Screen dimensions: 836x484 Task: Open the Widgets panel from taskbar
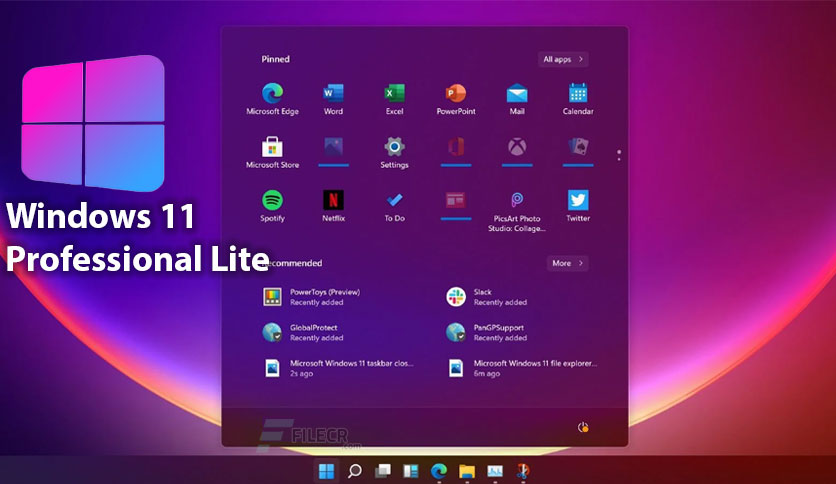pos(411,471)
